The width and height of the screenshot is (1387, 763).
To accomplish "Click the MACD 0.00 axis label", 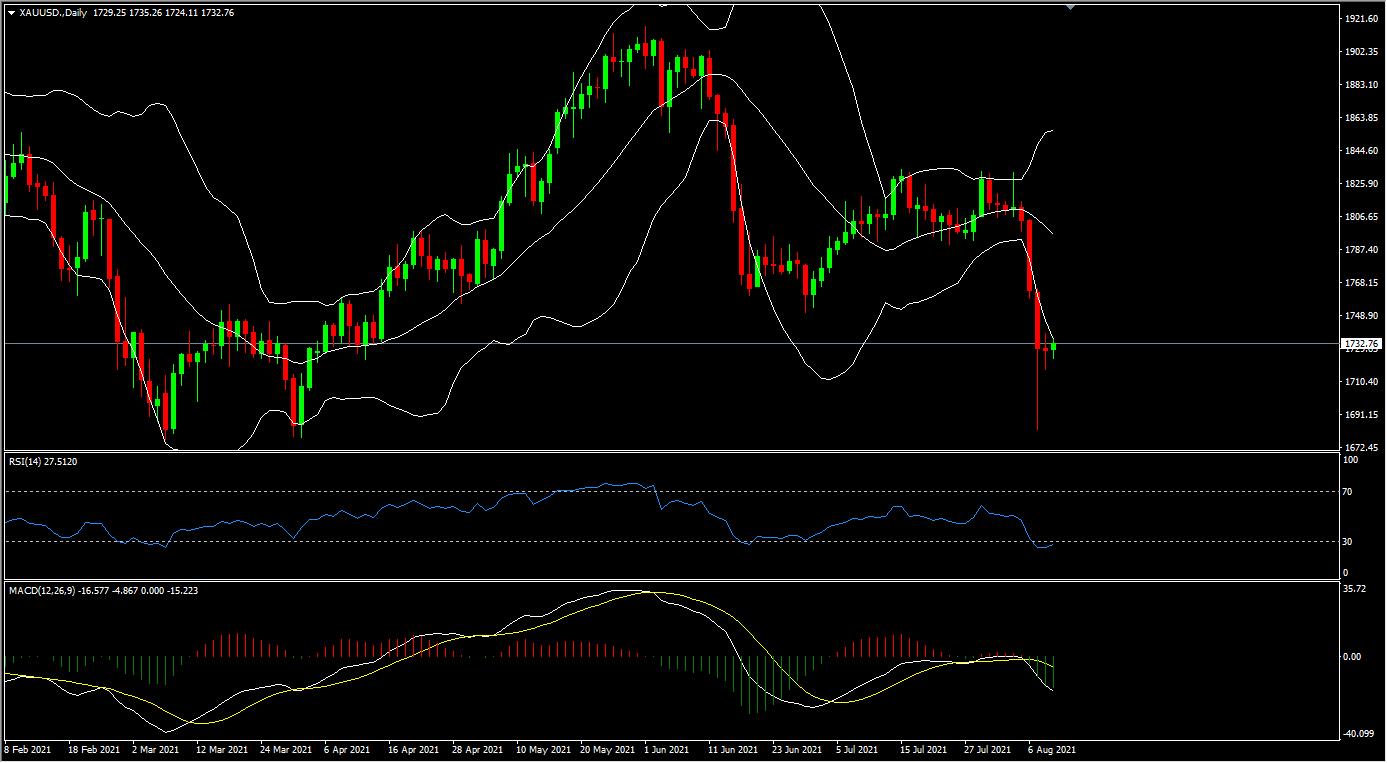I will pyautogui.click(x=1351, y=657).
